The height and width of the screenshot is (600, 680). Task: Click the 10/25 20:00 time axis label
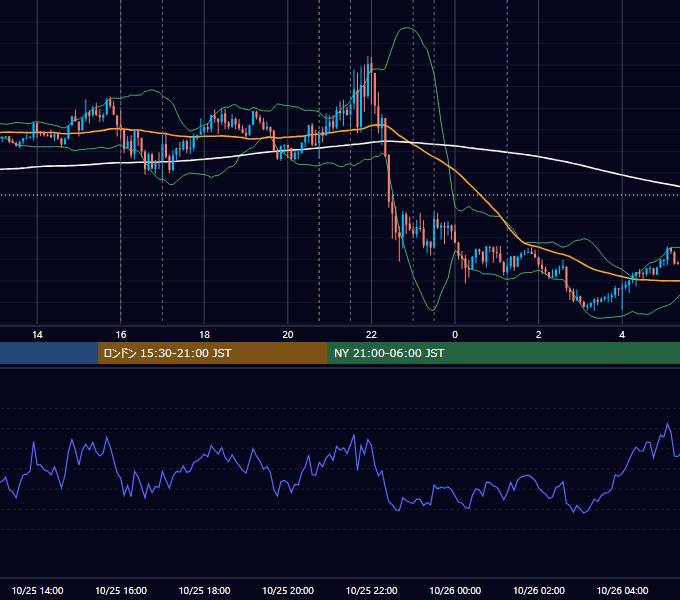coord(288,590)
